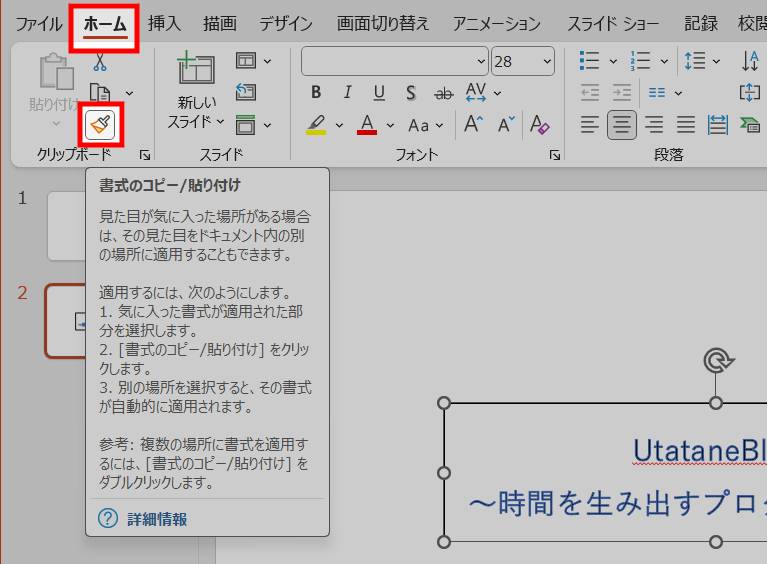Switch to the 挿入 tab
This screenshot has width=767, height=564.
[164, 23]
